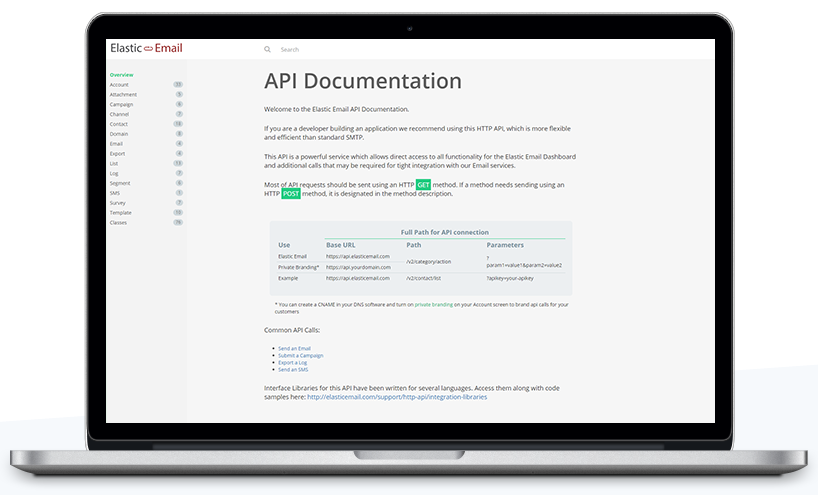Viewport: 818px width, 495px height.
Task: Select Log in the sidebar
Action: [114, 174]
